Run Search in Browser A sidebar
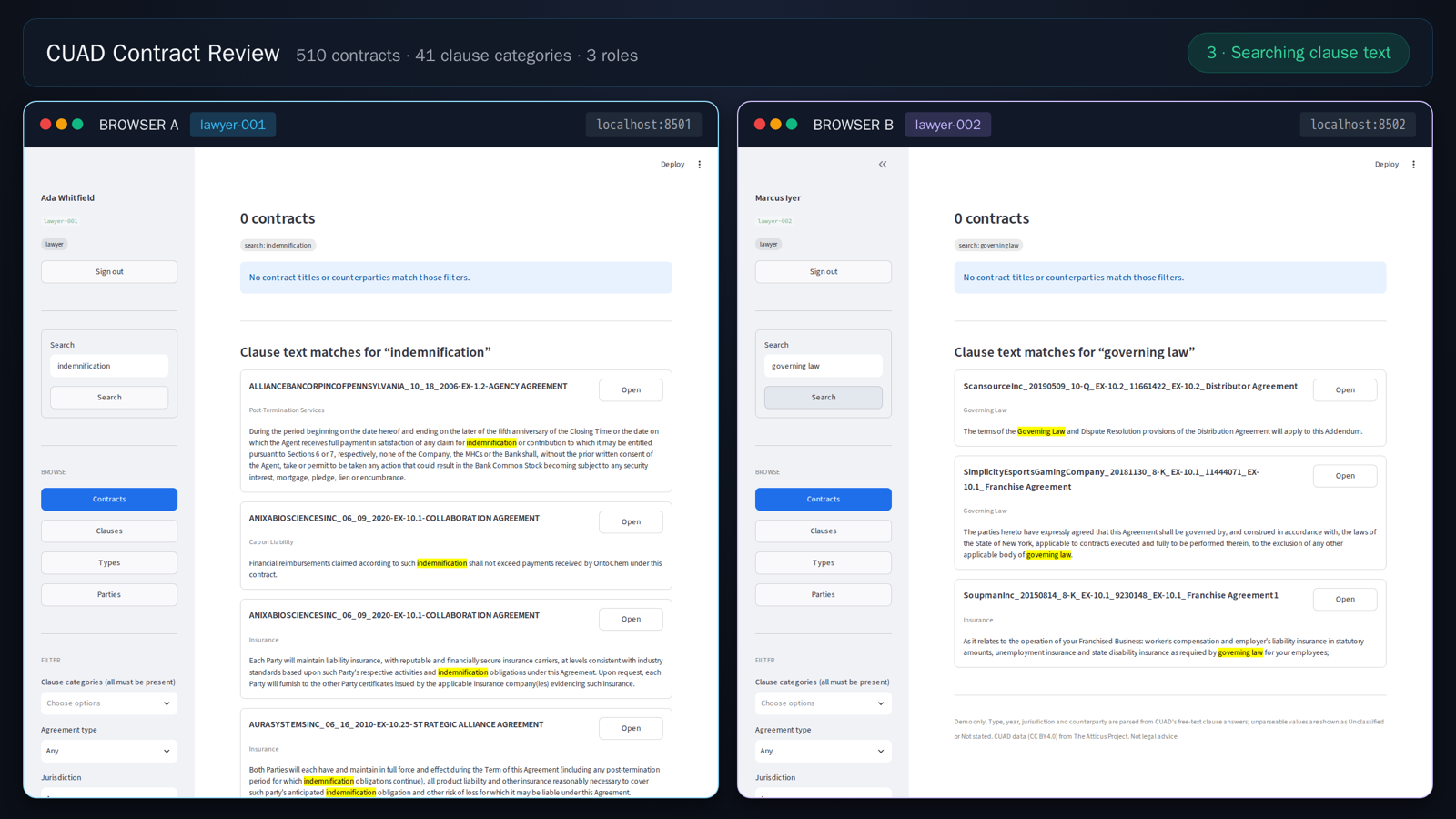Image resolution: width=1456 pixels, height=819 pixels. pyautogui.click(x=109, y=398)
